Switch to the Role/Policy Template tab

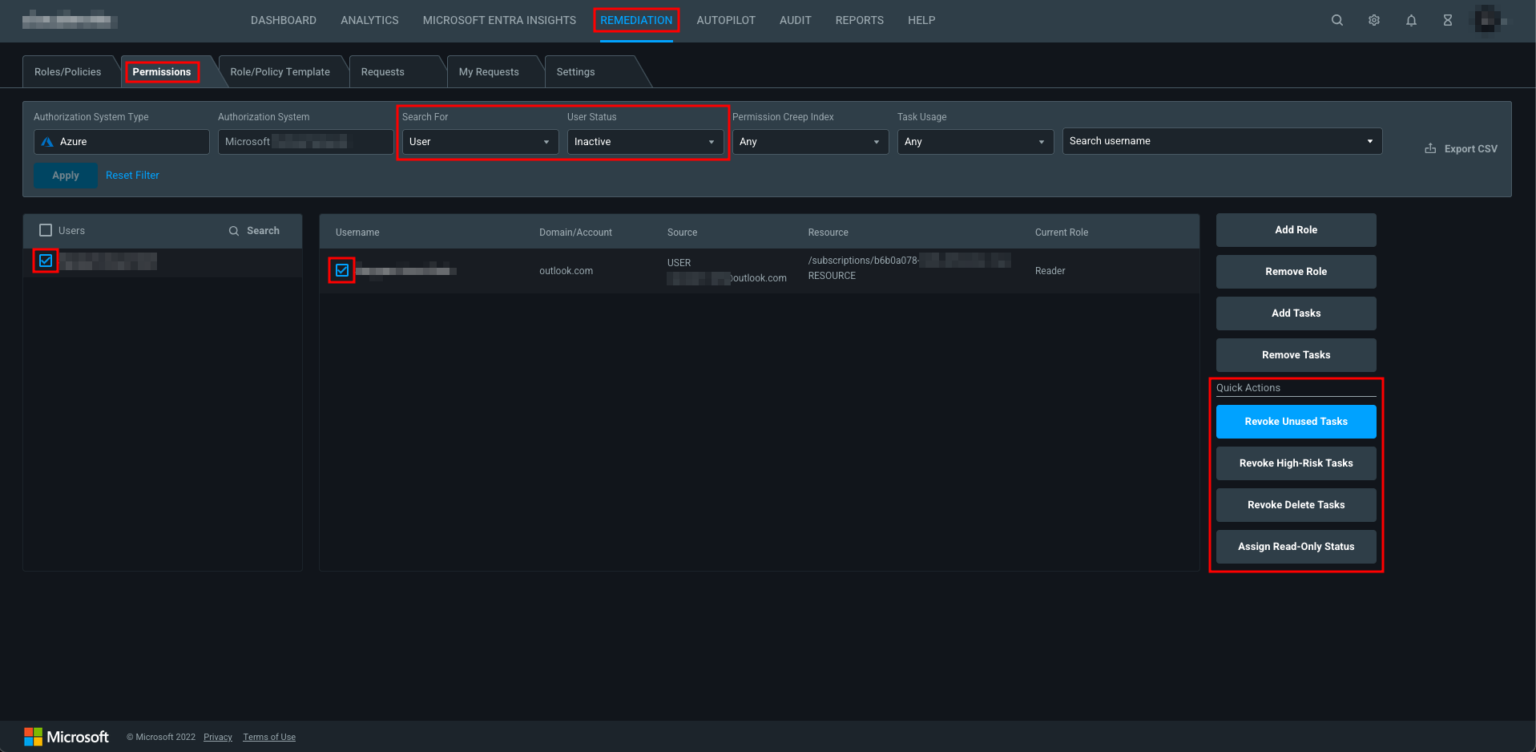[x=281, y=71]
